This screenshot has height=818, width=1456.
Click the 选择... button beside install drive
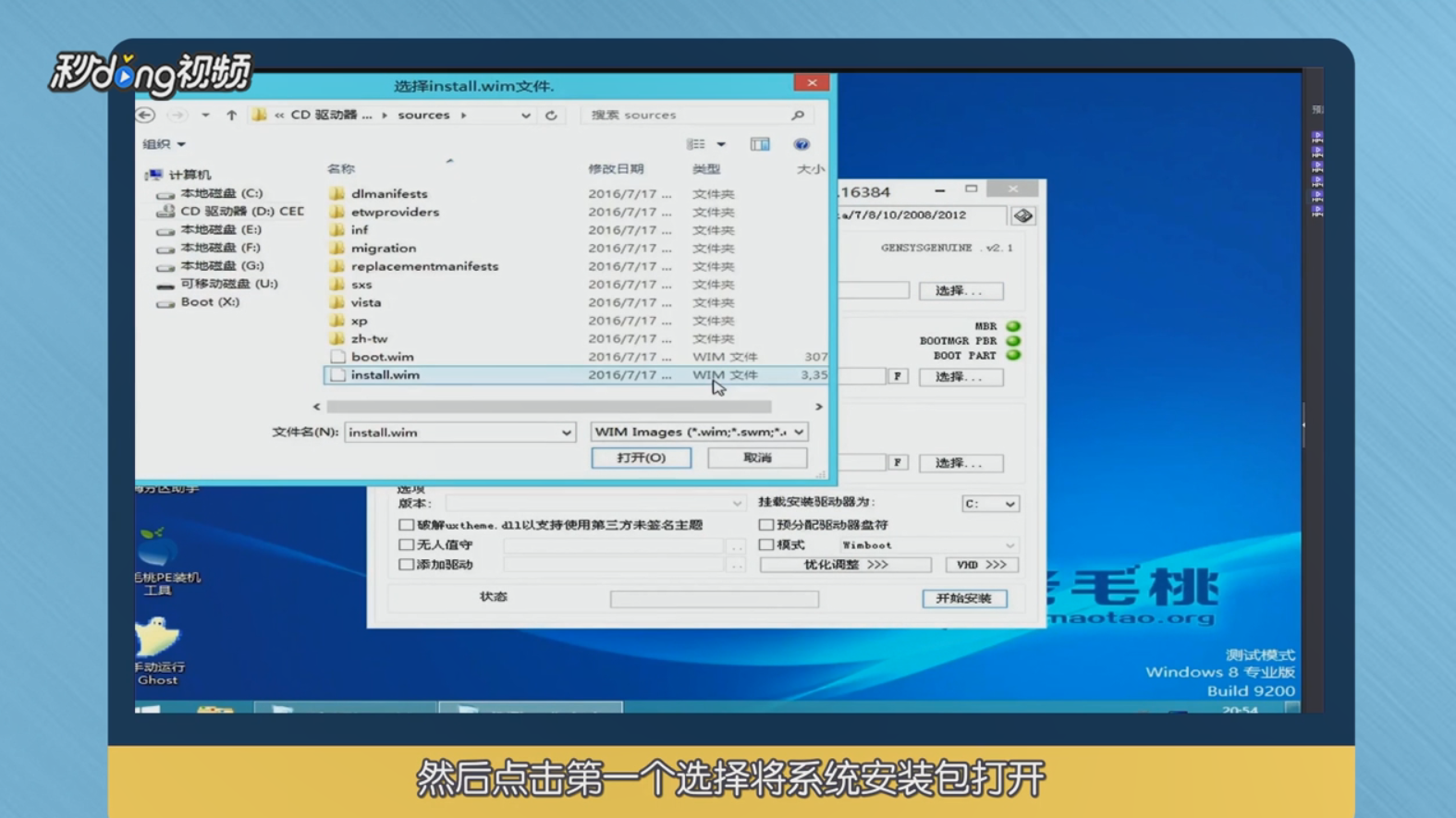click(x=960, y=462)
